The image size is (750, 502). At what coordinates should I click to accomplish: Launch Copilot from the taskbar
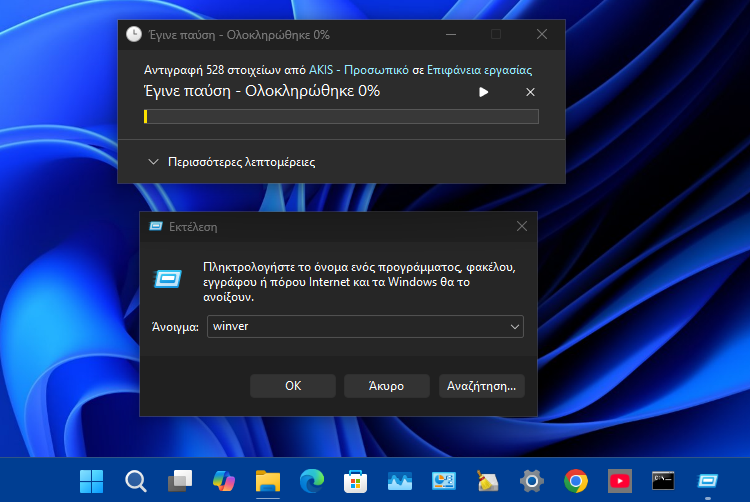[223, 481]
